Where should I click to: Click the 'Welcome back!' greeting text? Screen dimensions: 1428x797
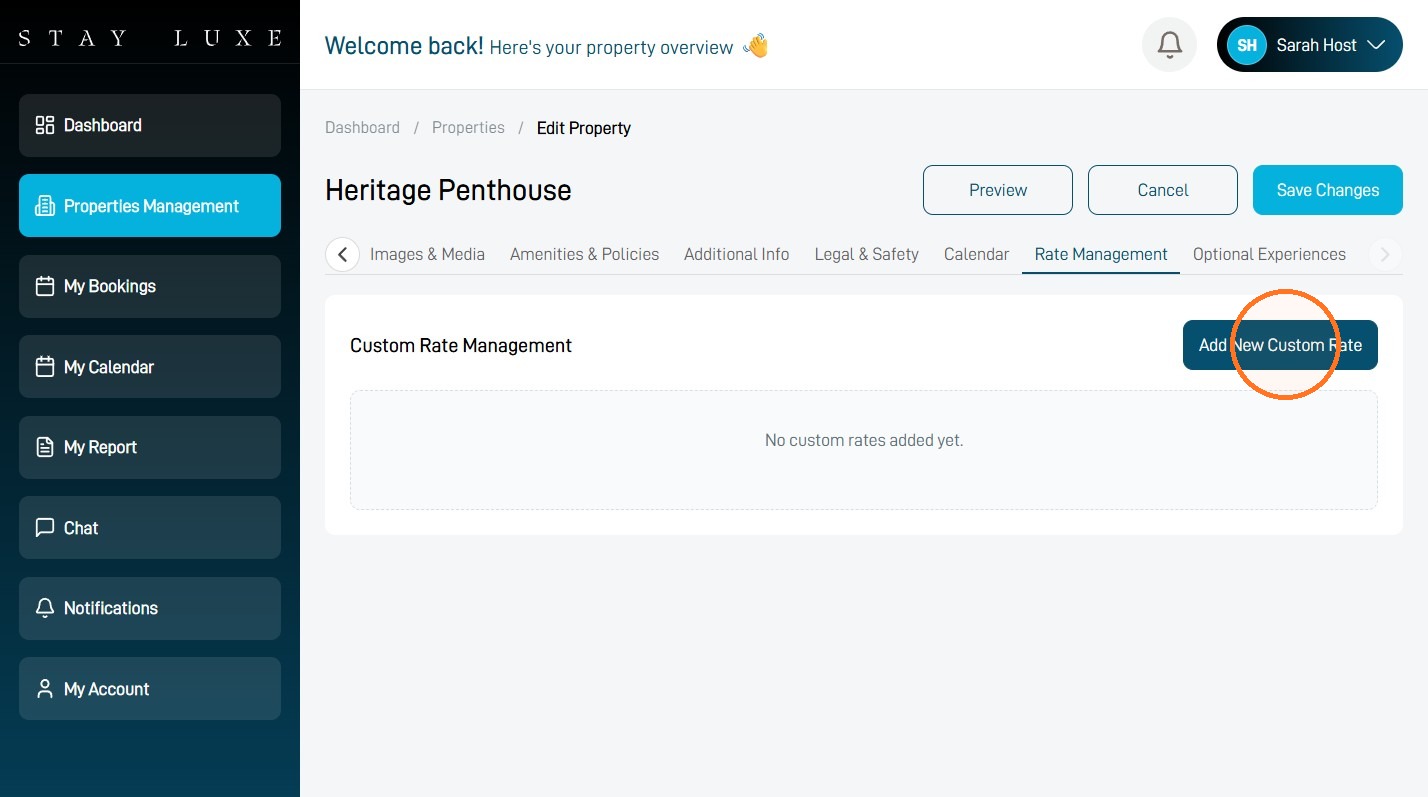tap(404, 45)
